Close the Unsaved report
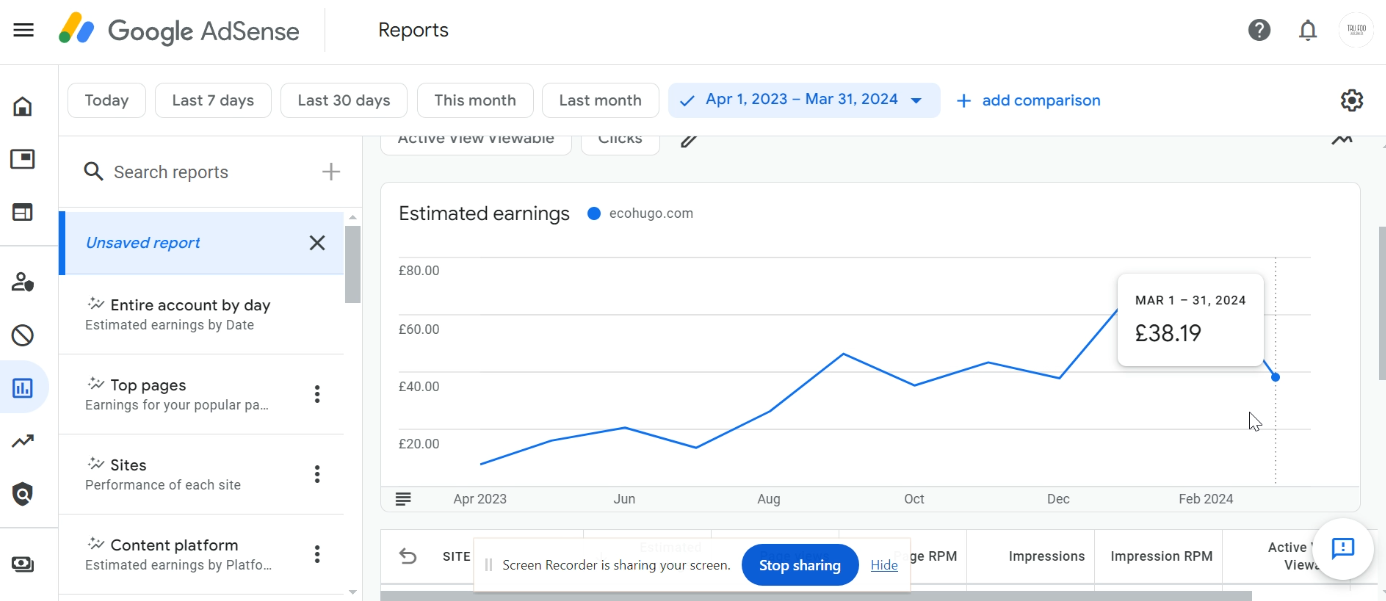Image resolution: width=1386 pixels, height=601 pixels. coord(317,243)
